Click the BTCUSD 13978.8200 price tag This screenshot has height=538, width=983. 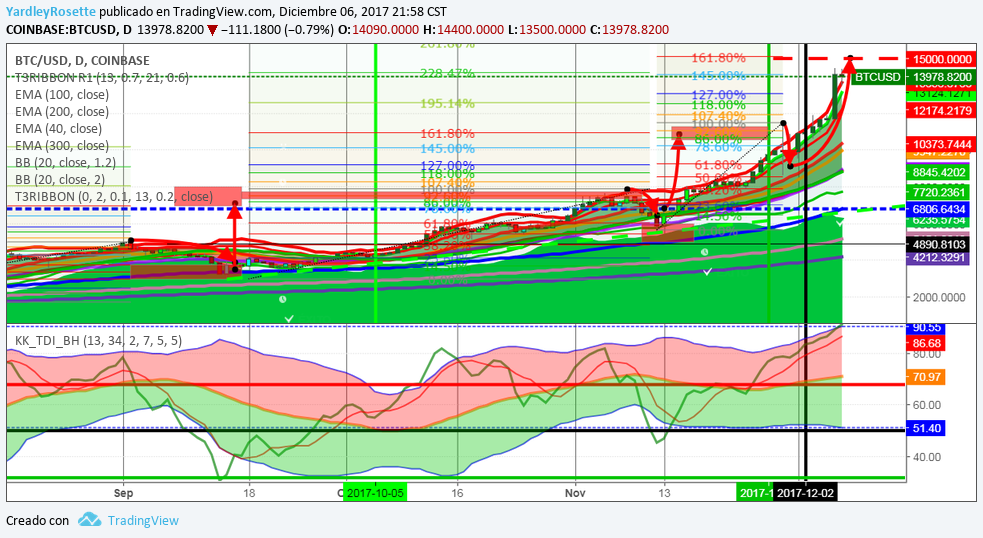[x=914, y=76]
